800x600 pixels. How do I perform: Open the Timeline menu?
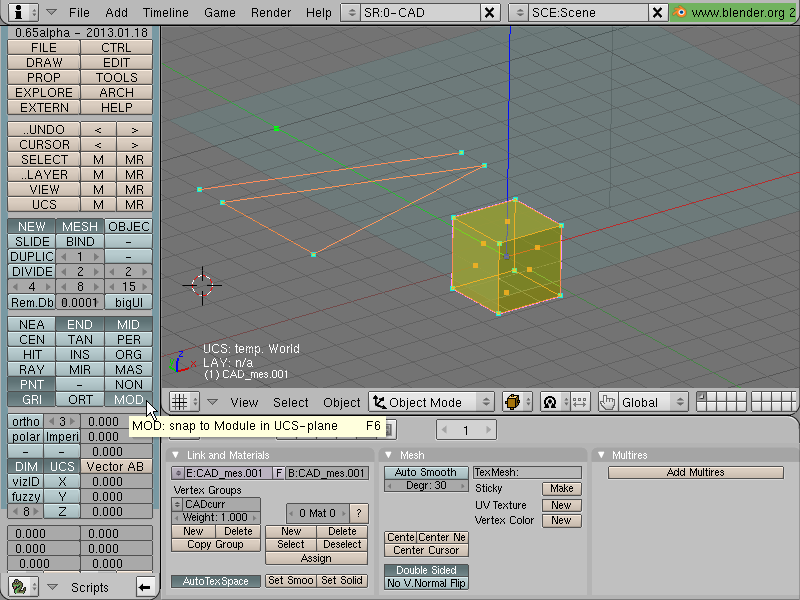click(165, 12)
